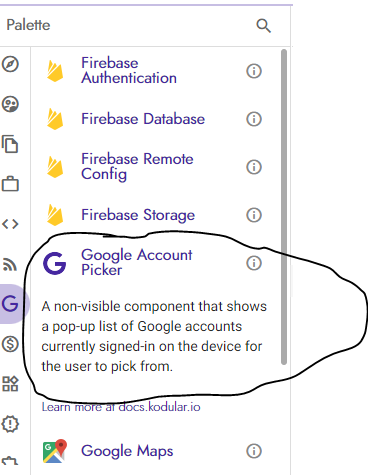
Task: Select the palette face category icon
Action: point(10,104)
